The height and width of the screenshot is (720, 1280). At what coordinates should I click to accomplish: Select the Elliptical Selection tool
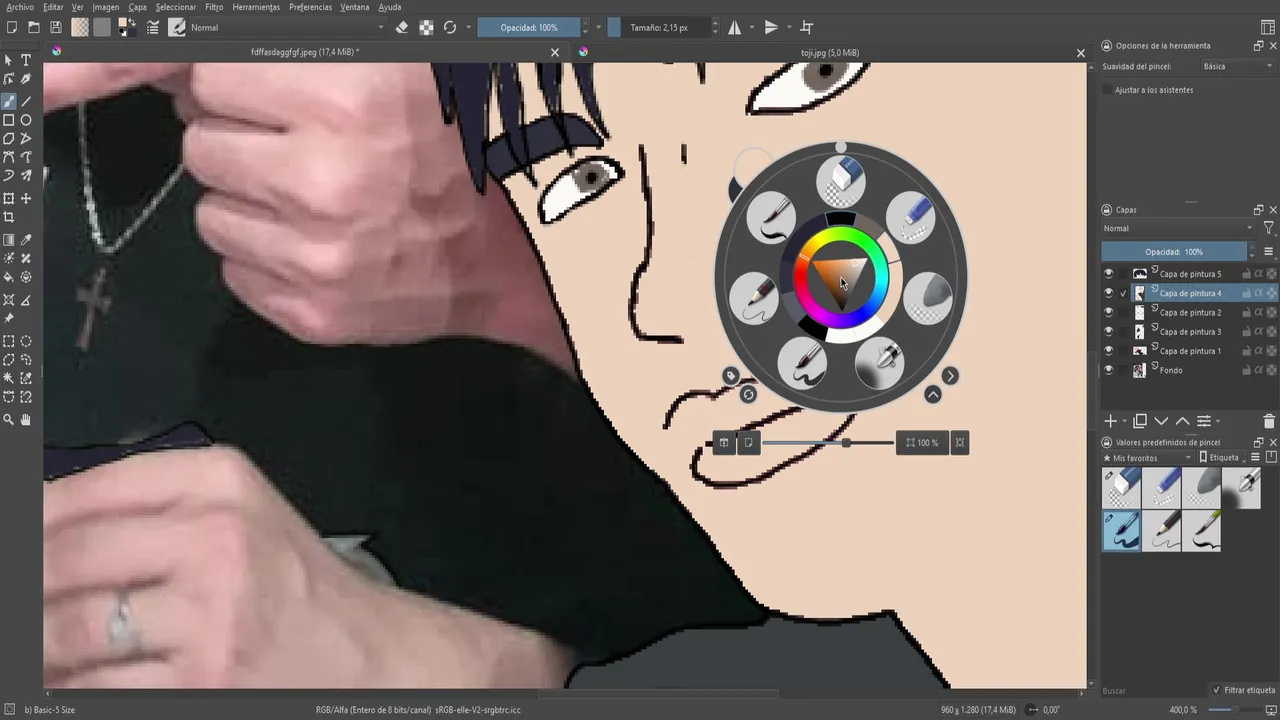(26, 341)
